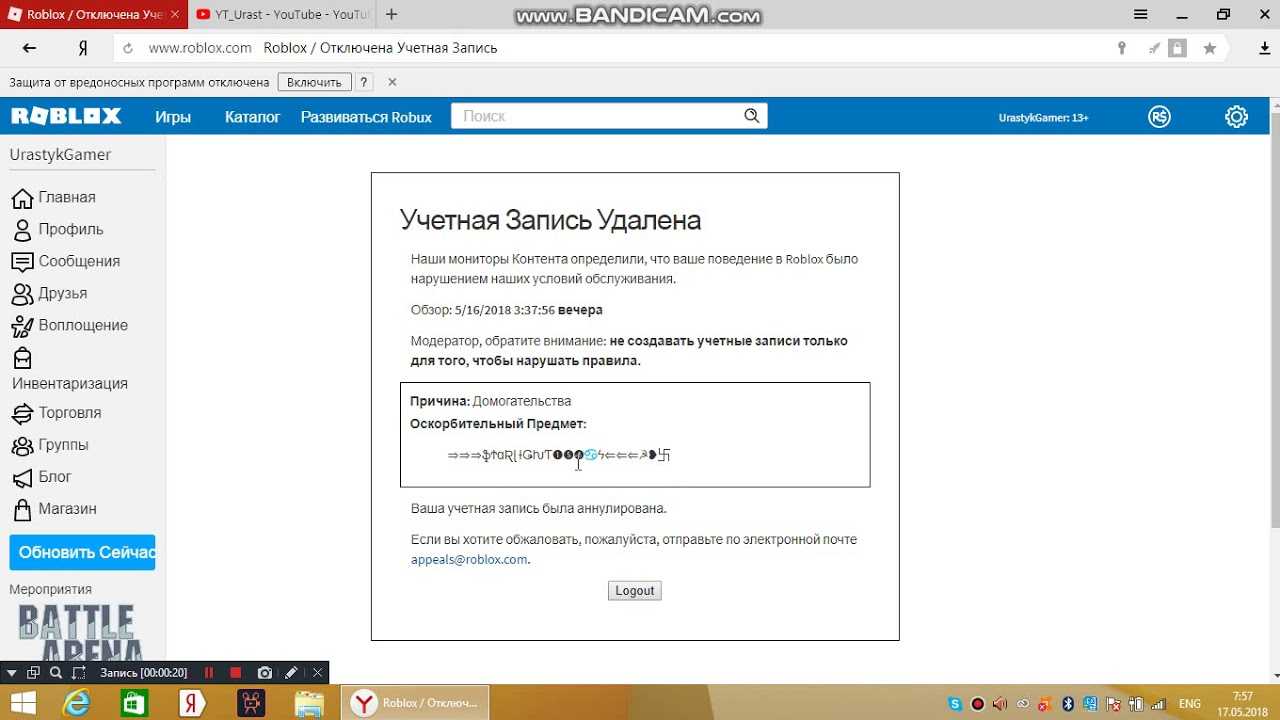1280x720 pixels.
Task: Click the volume speaker tray icon
Action: [x=998, y=704]
